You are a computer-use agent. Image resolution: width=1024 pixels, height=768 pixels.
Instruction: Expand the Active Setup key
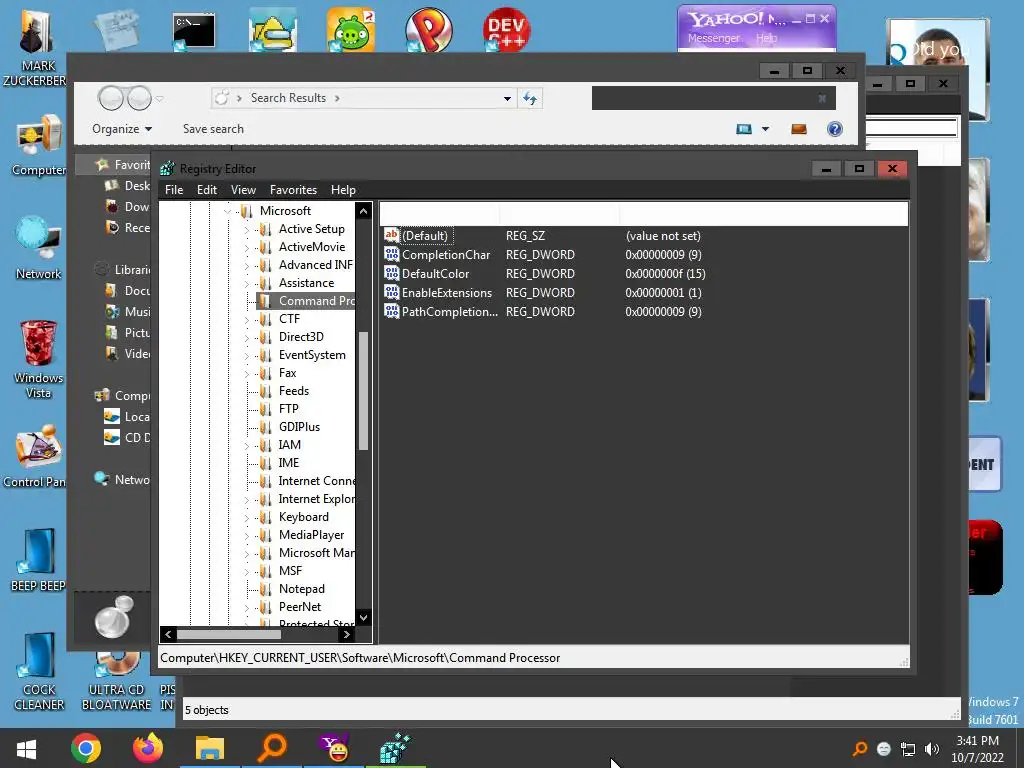click(246, 230)
